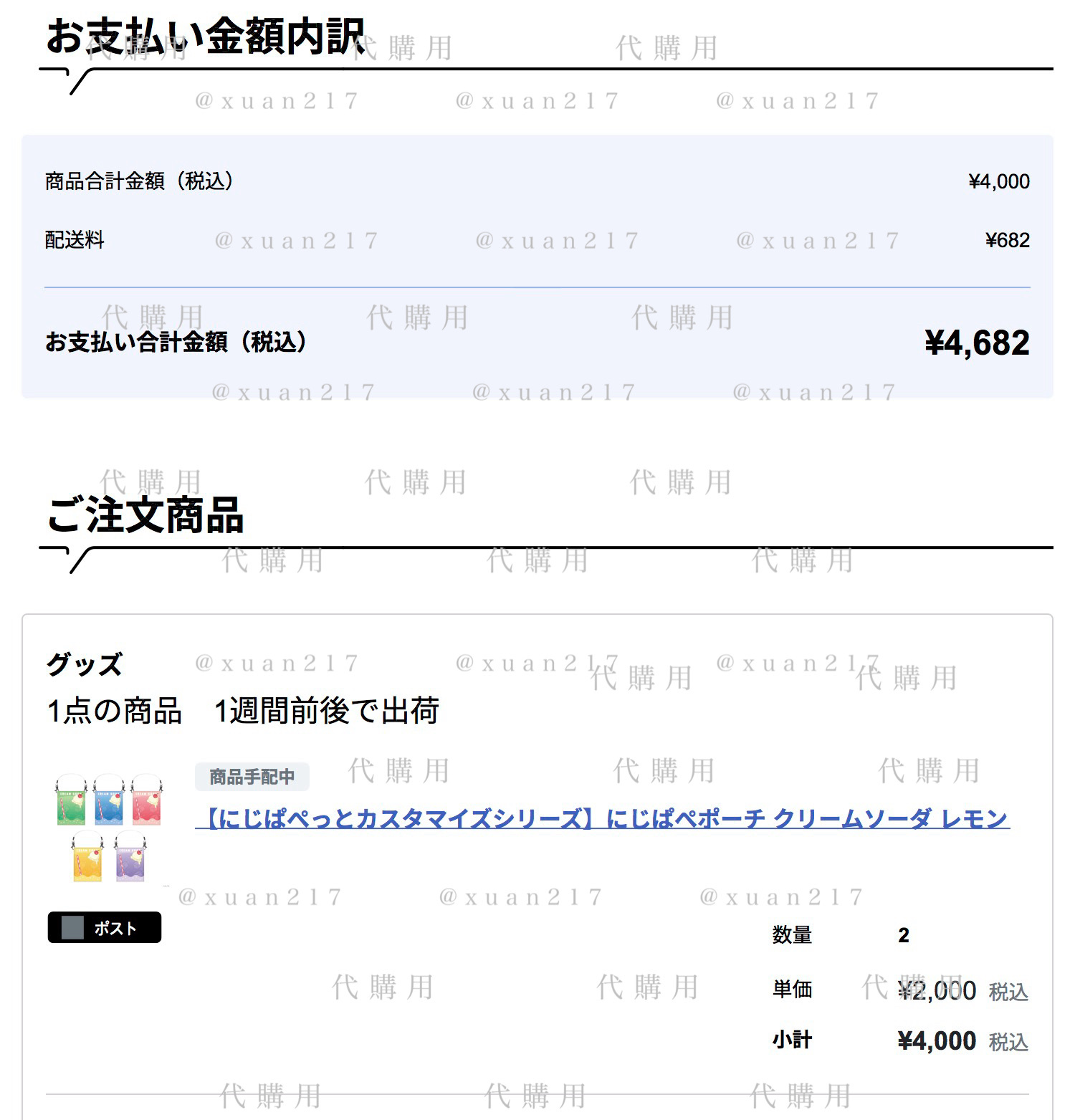The height and width of the screenshot is (1120, 1075).
Task: Click the ¥682 shipping fee amount
Action: click(x=1008, y=240)
